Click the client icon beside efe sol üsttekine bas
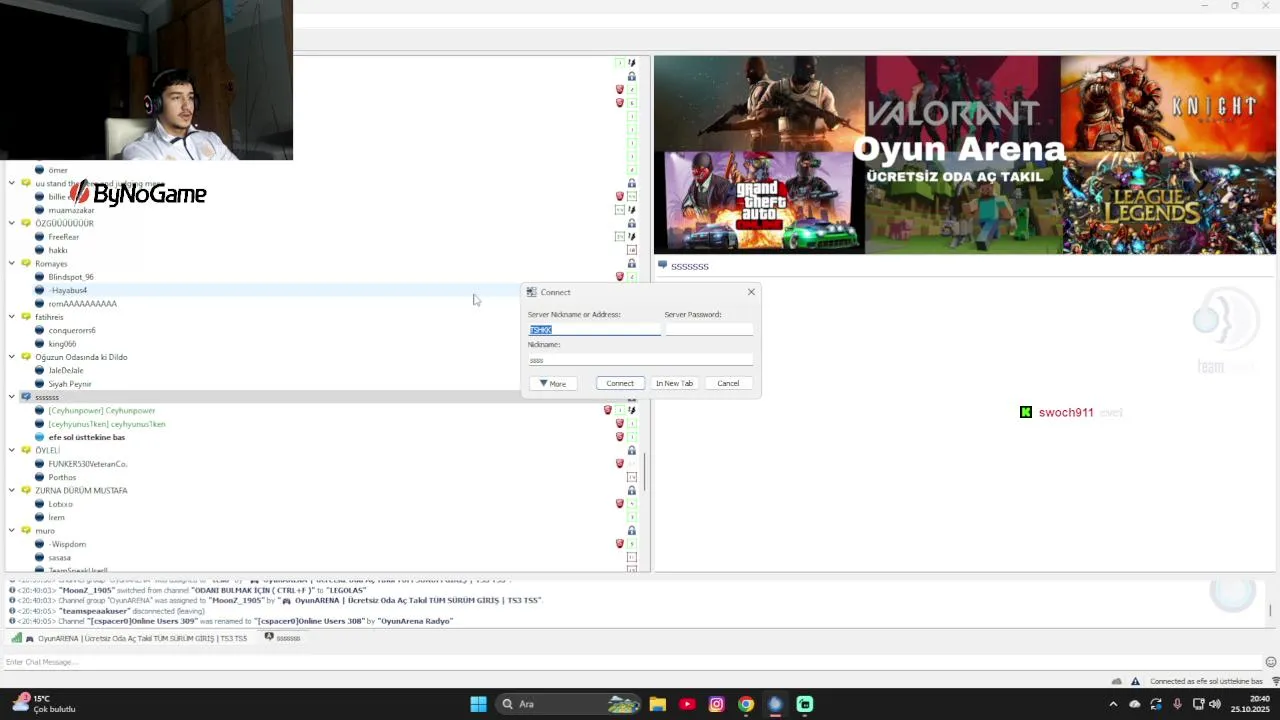The image size is (1280, 720). [40, 437]
